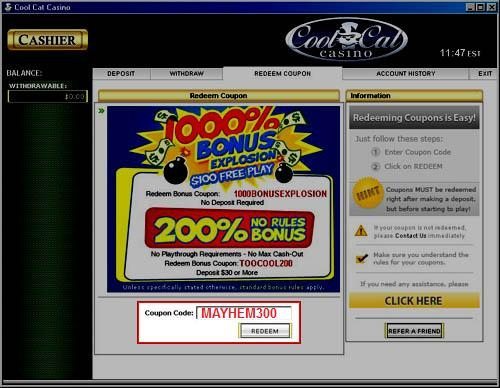Click the step 2 circle icon
The width and height of the screenshot is (500, 388).
(376, 166)
